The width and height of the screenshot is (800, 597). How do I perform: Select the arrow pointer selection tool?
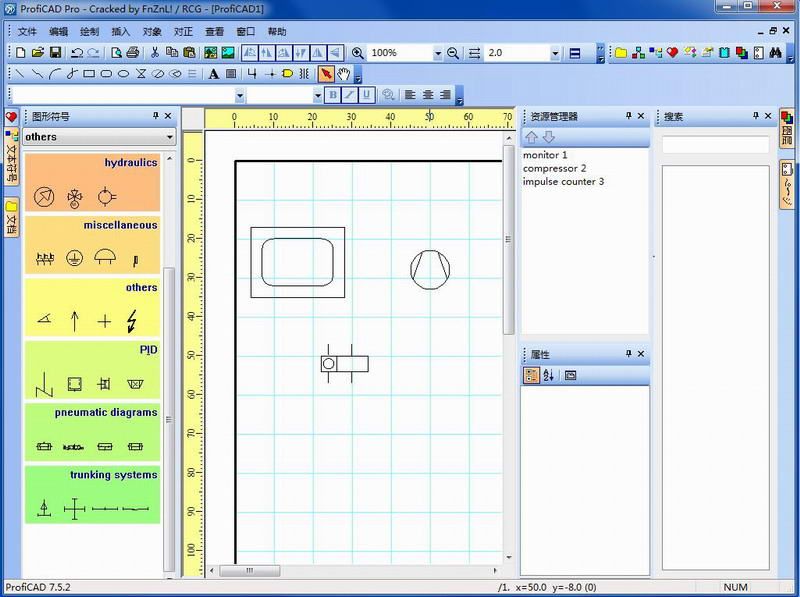coord(326,73)
